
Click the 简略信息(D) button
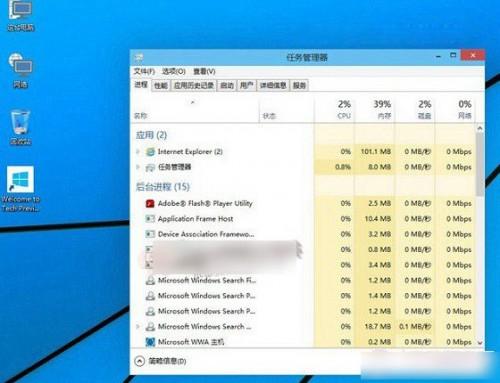click(161, 361)
